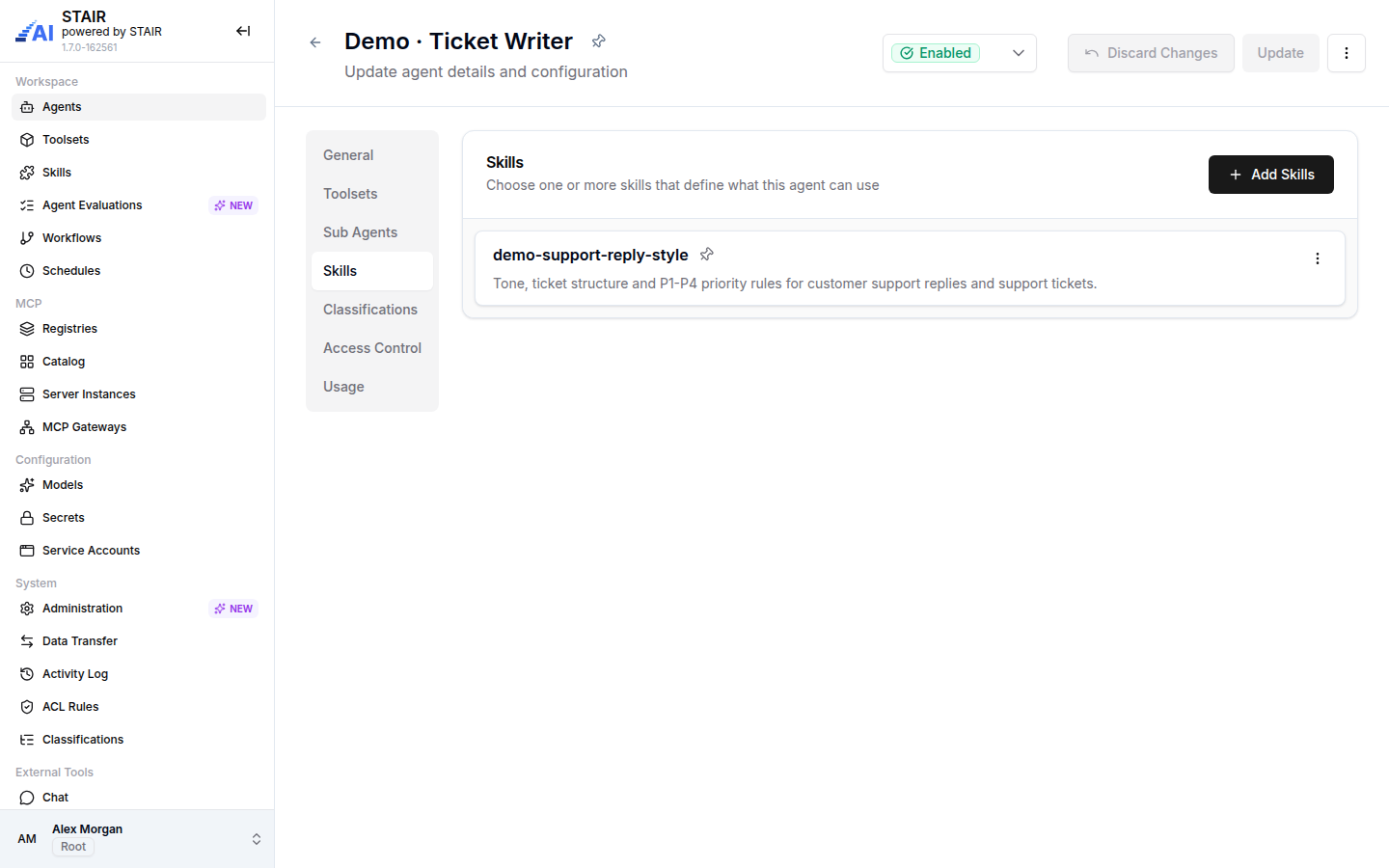The width and height of the screenshot is (1389, 868).
Task: Select the demo-support-reply-style skill name
Action: pyautogui.click(x=590, y=255)
